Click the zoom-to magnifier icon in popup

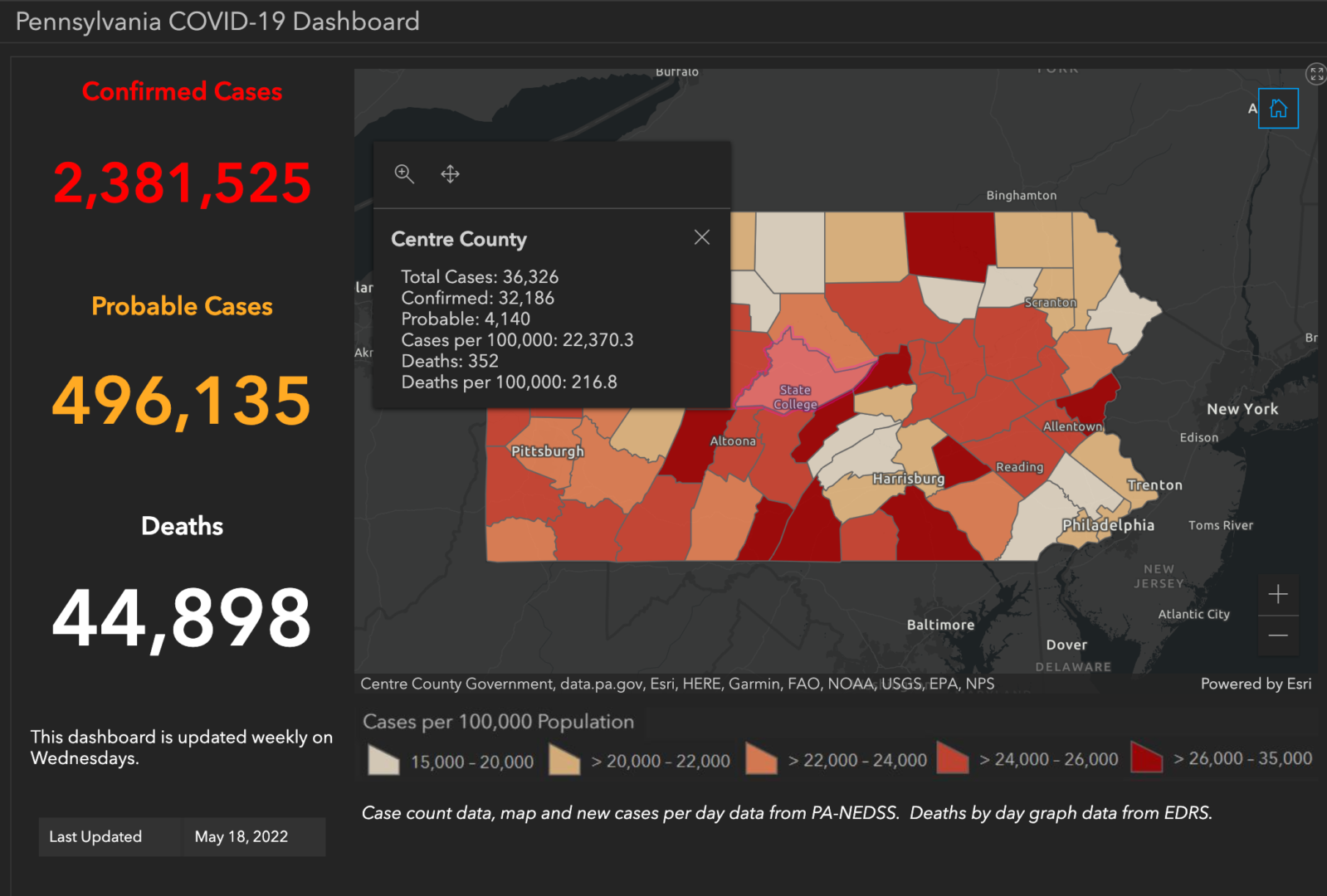tap(404, 173)
